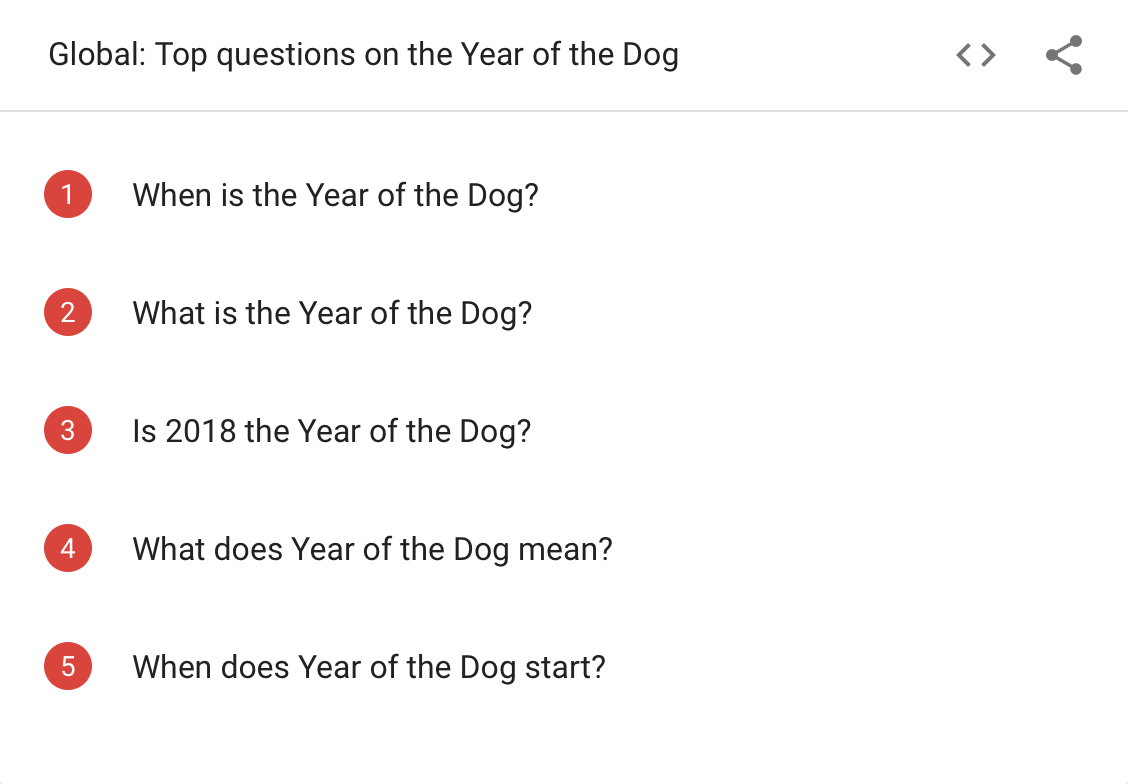This screenshot has height=784, width=1128.
Task: Select the red number 4 badge
Action: tap(68, 549)
